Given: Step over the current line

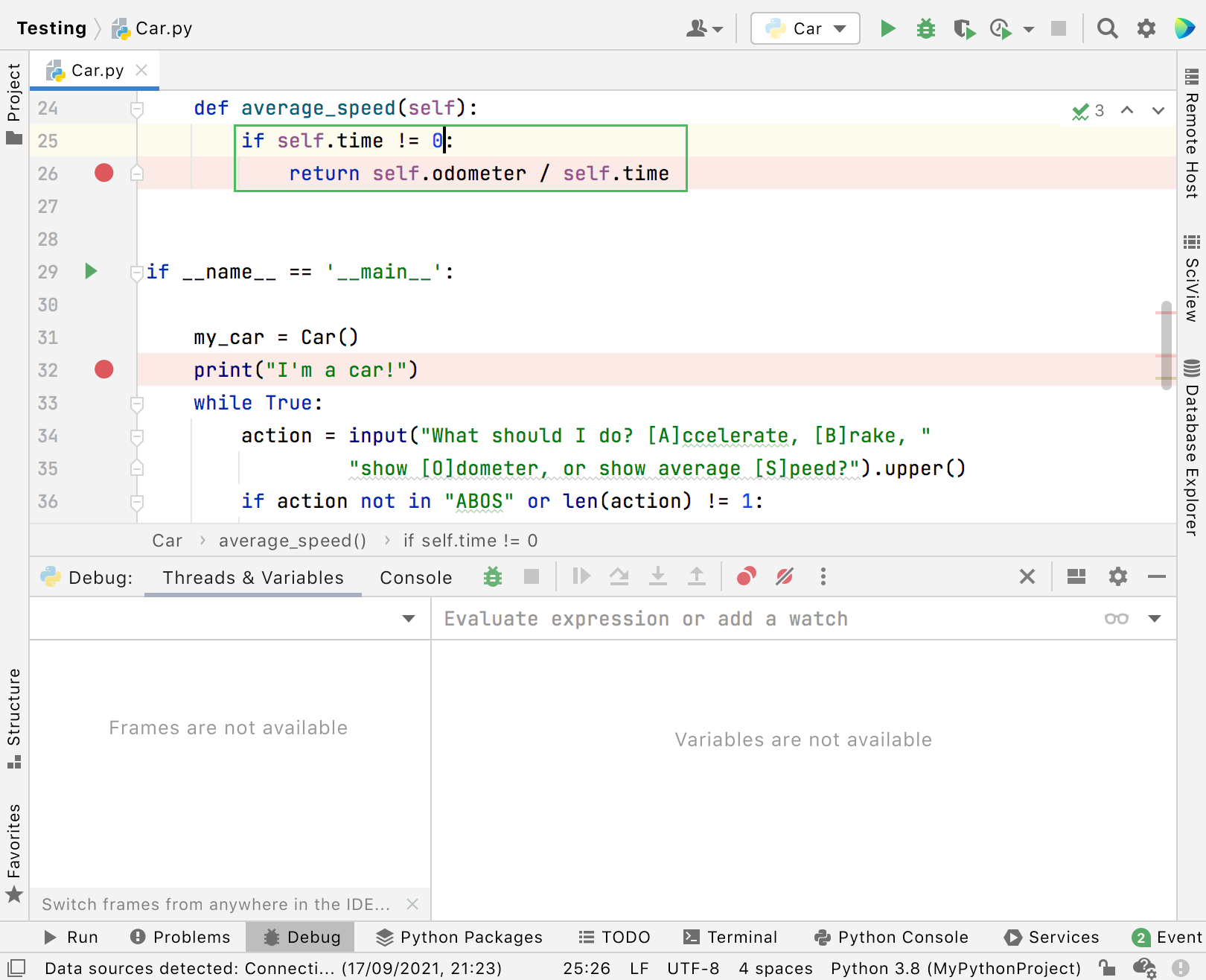Looking at the screenshot, I should tap(619, 576).
